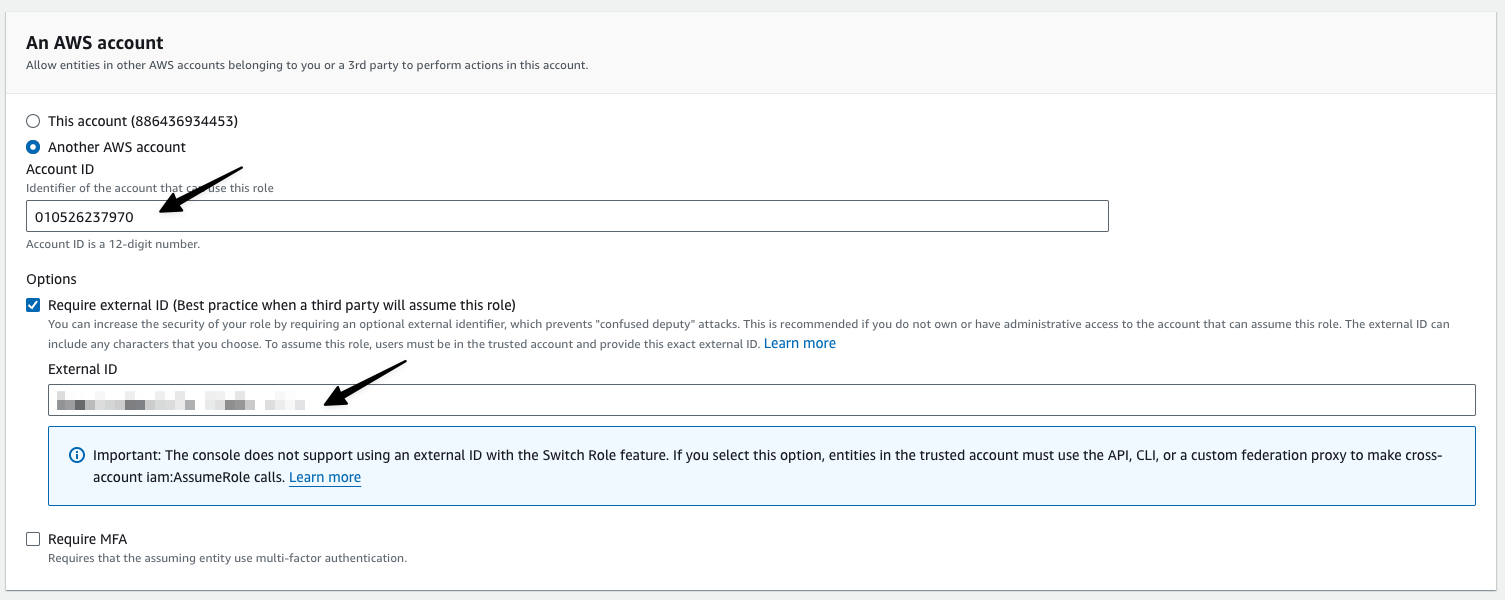Click the "An AWS account" section heading
This screenshot has height=600, width=1505.
tap(94, 43)
